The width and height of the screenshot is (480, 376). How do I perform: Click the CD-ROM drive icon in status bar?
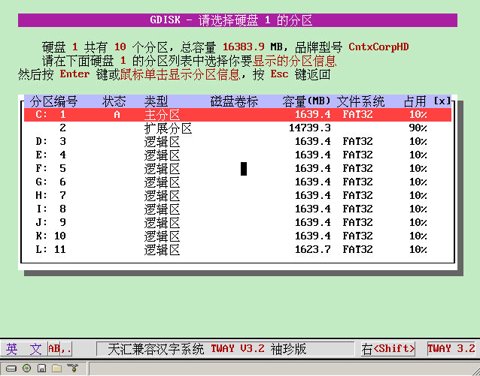coord(27,368)
